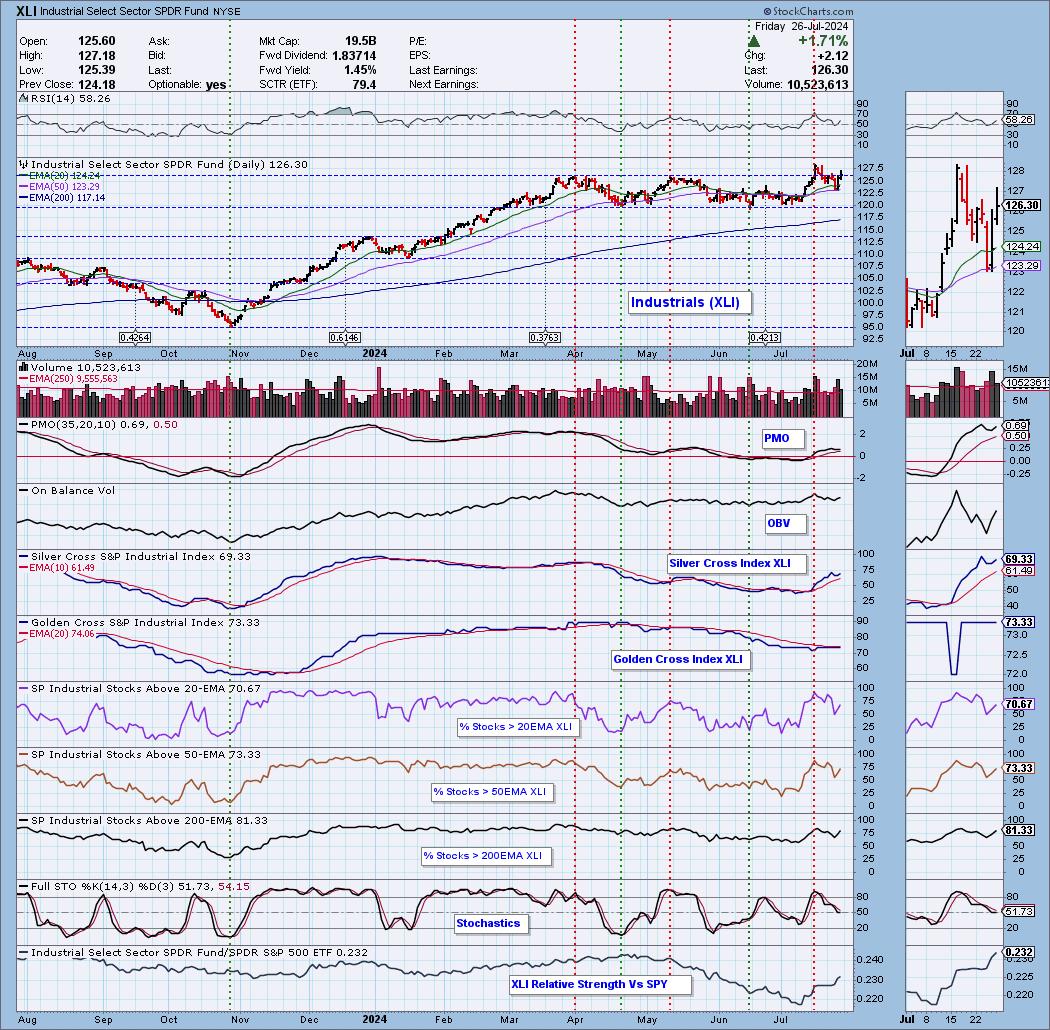This screenshot has height=1030, width=1050.
Task: Click the SCTR (ETF) value 79.4
Action: click(364, 85)
